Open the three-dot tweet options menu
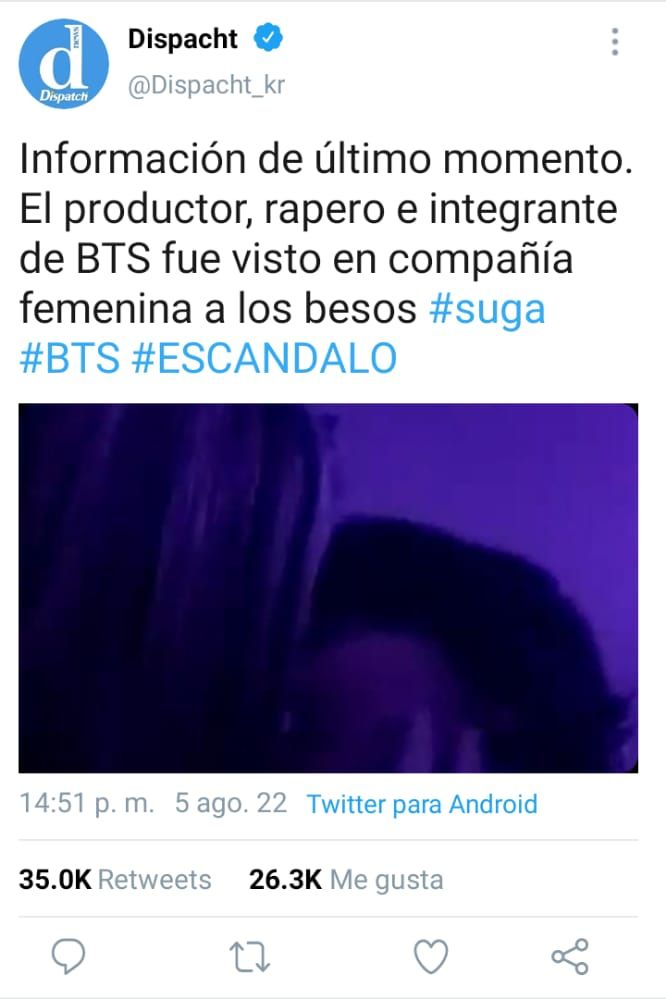The height and width of the screenshot is (999, 666). (614, 41)
